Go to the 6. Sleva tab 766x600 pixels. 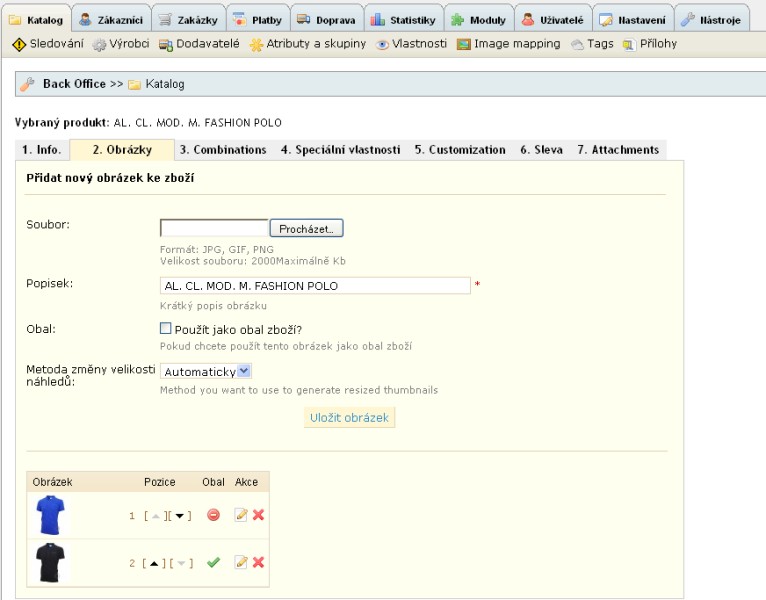click(540, 150)
